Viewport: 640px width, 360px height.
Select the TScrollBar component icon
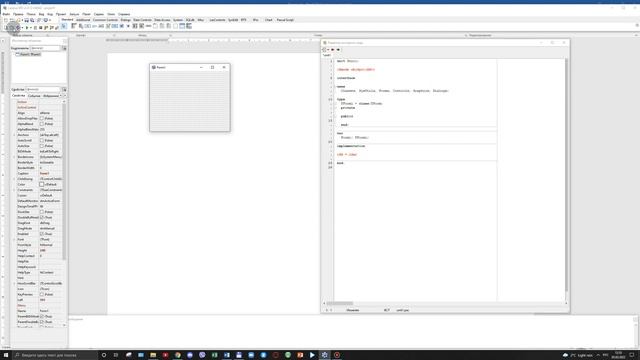coord(148,26)
